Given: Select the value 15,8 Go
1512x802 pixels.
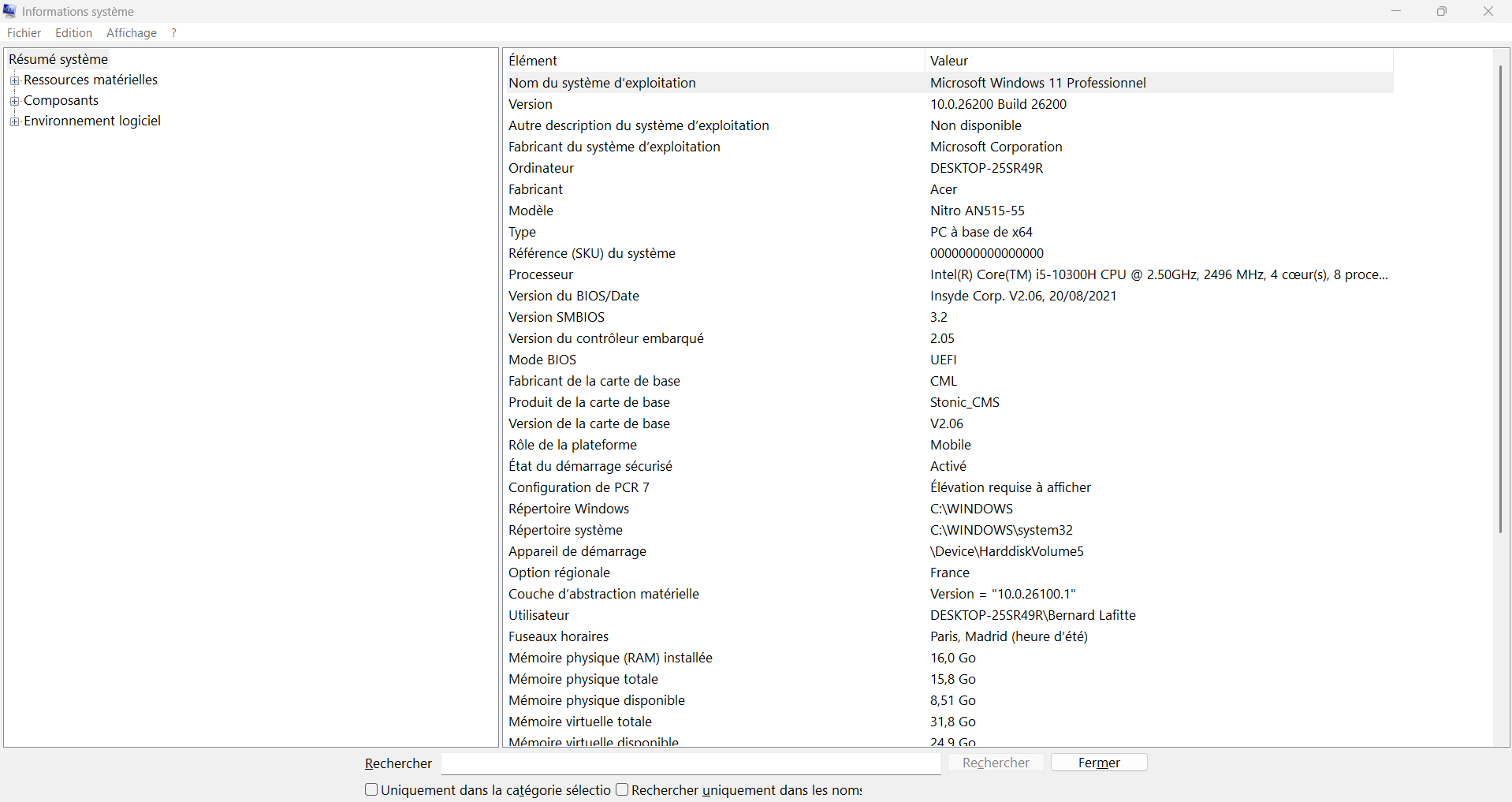Looking at the screenshot, I should 953,679.
